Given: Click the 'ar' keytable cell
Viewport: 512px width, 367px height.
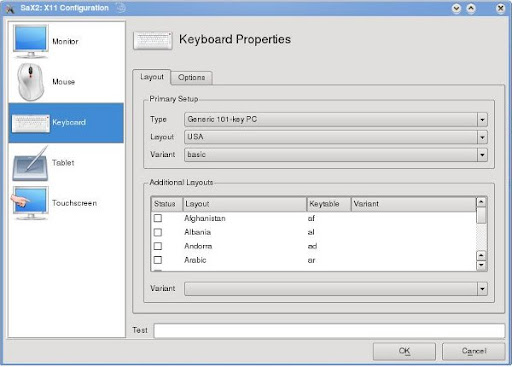Looking at the screenshot, I should (311, 260).
